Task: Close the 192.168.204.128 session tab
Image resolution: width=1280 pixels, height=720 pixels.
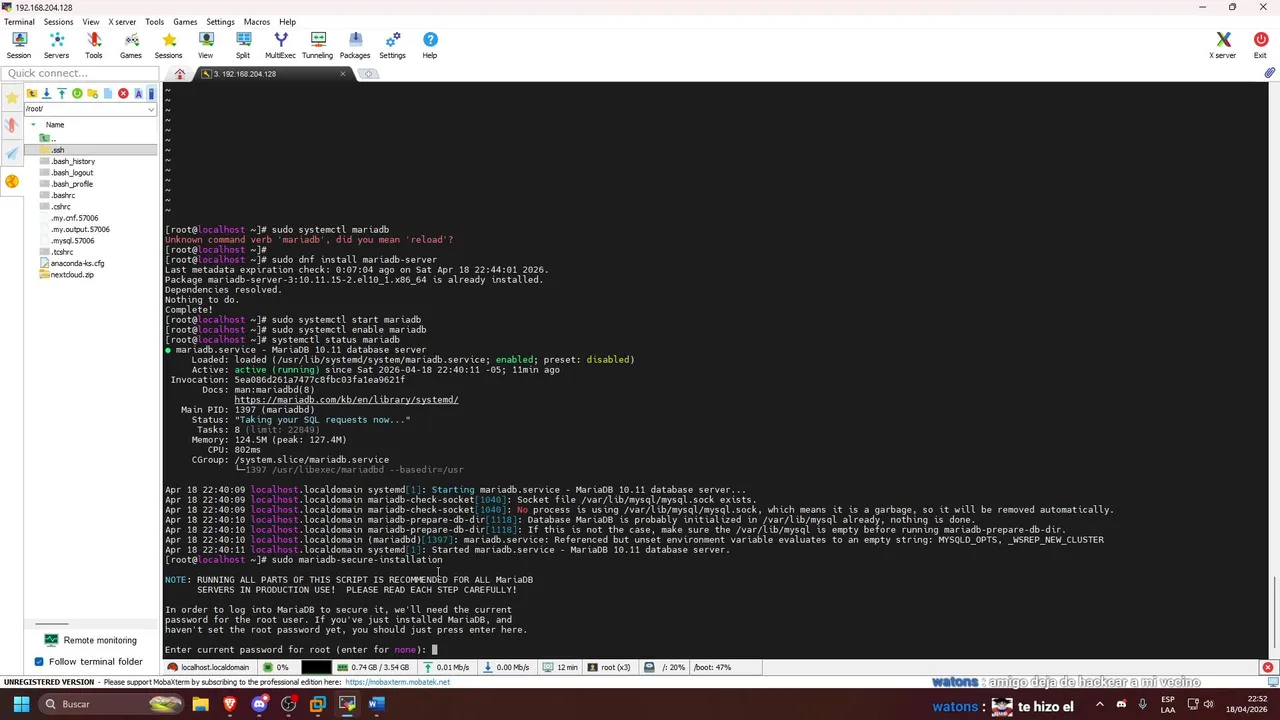Action: click(x=343, y=74)
